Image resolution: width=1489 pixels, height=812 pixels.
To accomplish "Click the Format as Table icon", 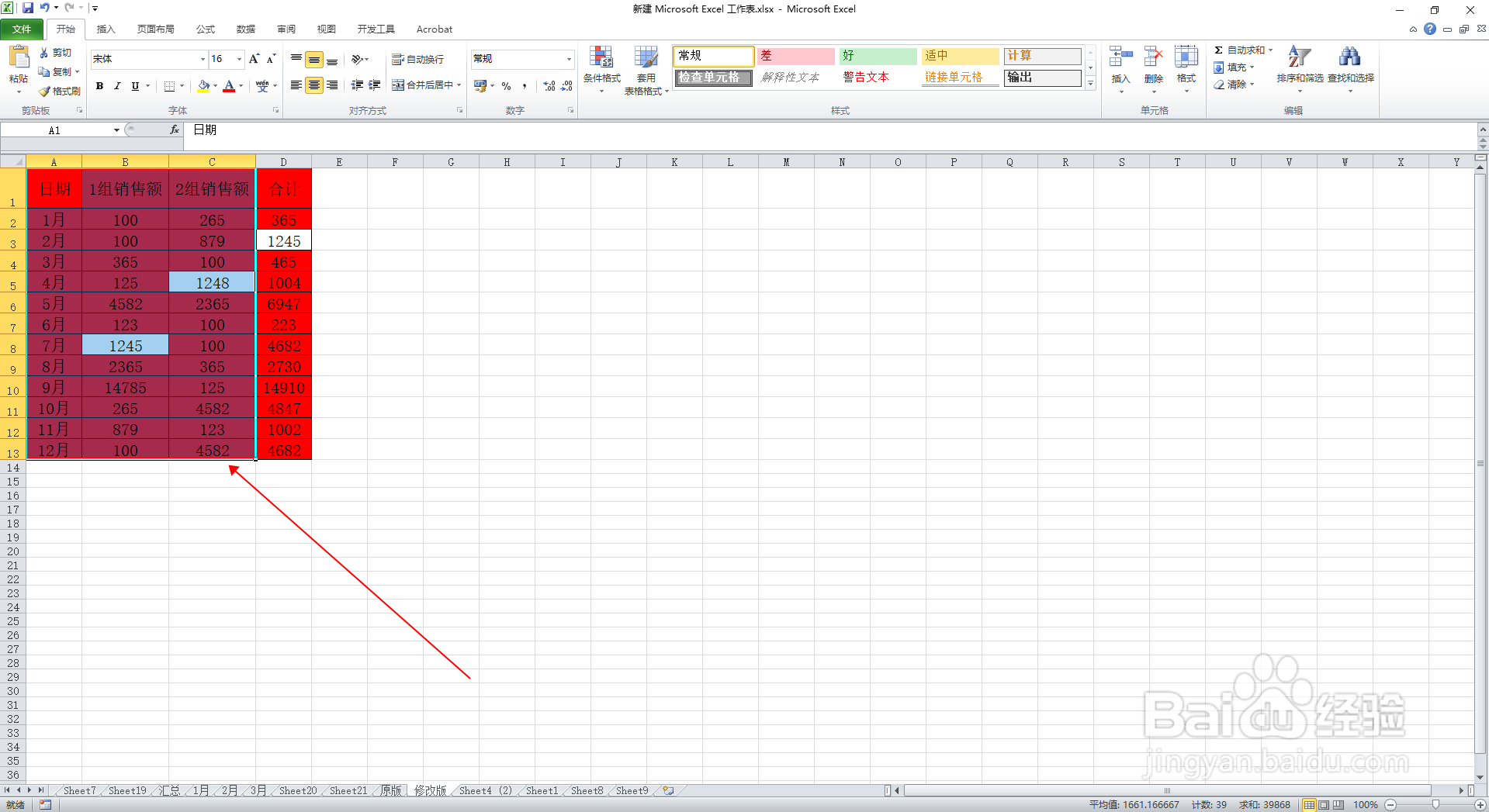I will [x=646, y=57].
